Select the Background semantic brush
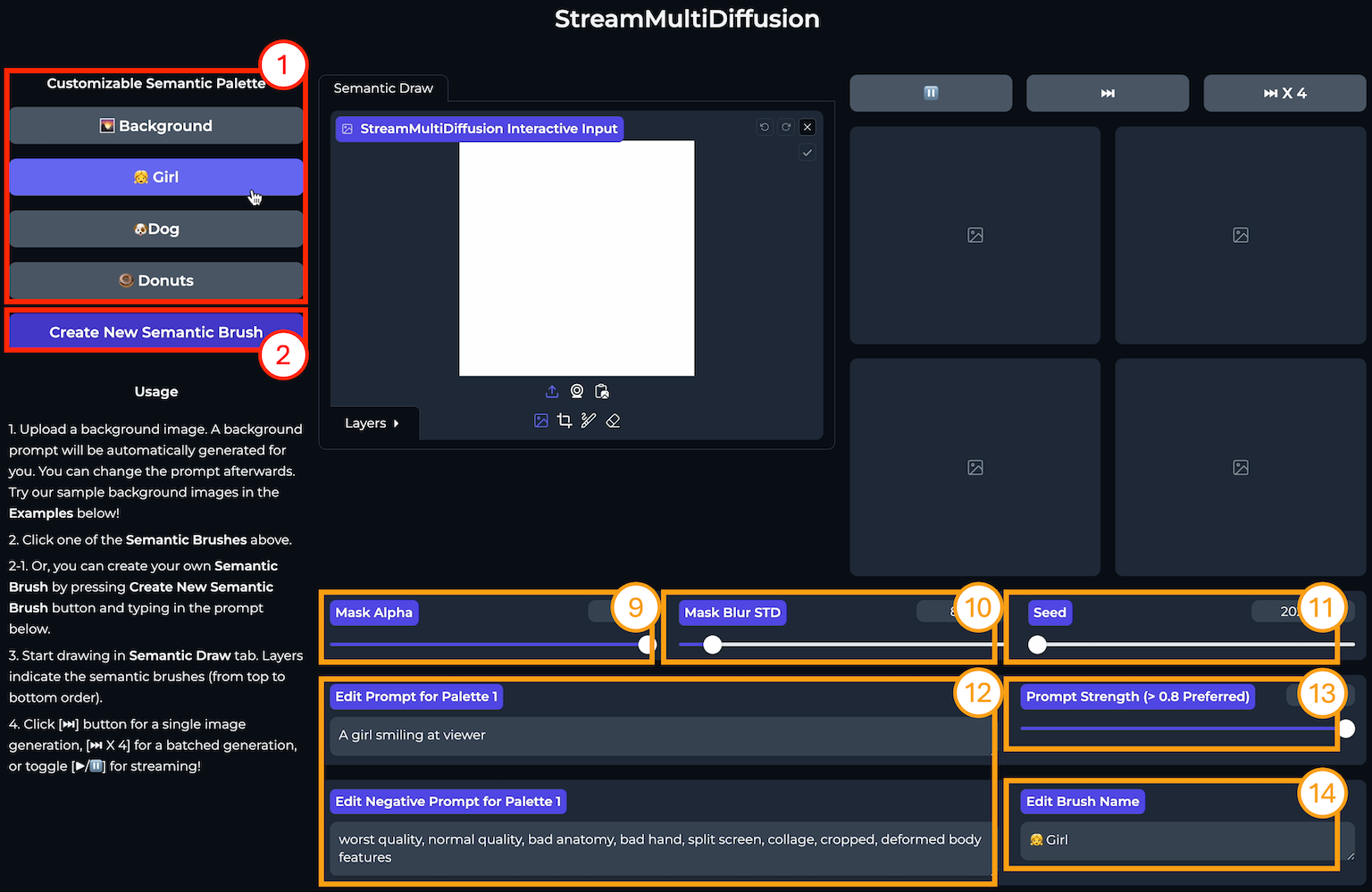 [156, 126]
